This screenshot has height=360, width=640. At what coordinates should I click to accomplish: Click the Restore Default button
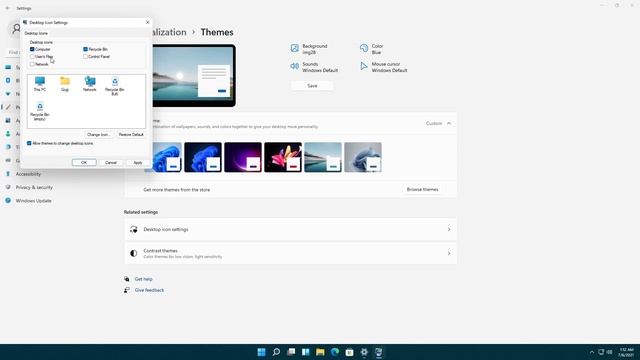(131, 134)
